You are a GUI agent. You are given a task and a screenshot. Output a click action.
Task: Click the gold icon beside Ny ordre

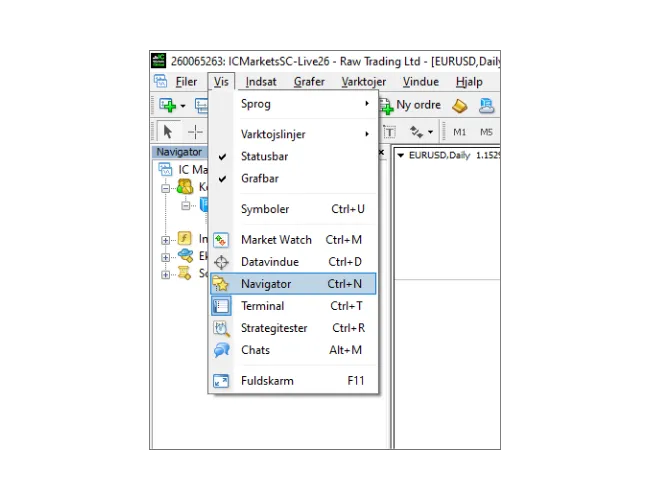pyautogui.click(x=460, y=105)
